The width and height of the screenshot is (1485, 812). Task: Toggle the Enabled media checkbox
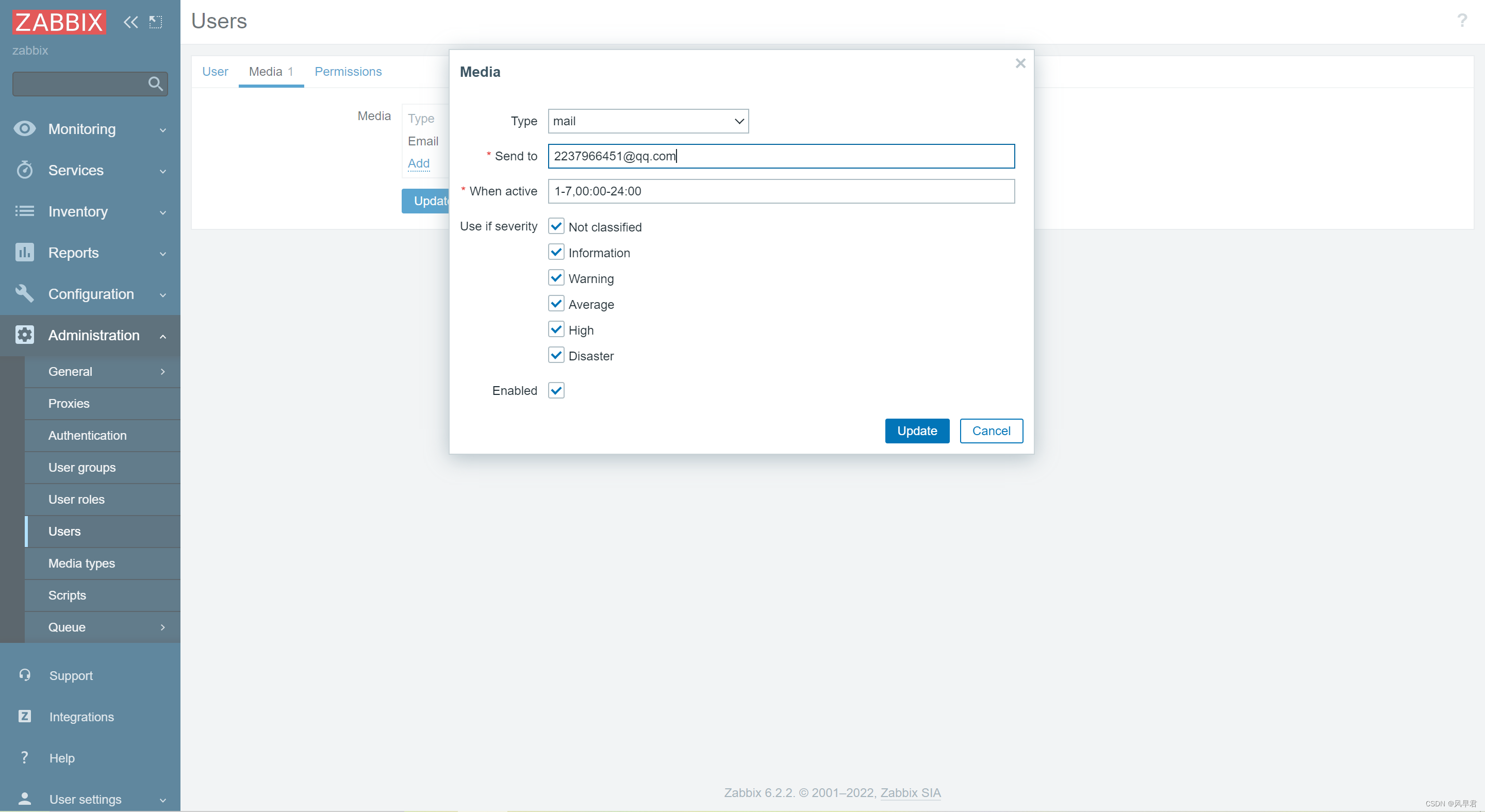click(x=557, y=390)
